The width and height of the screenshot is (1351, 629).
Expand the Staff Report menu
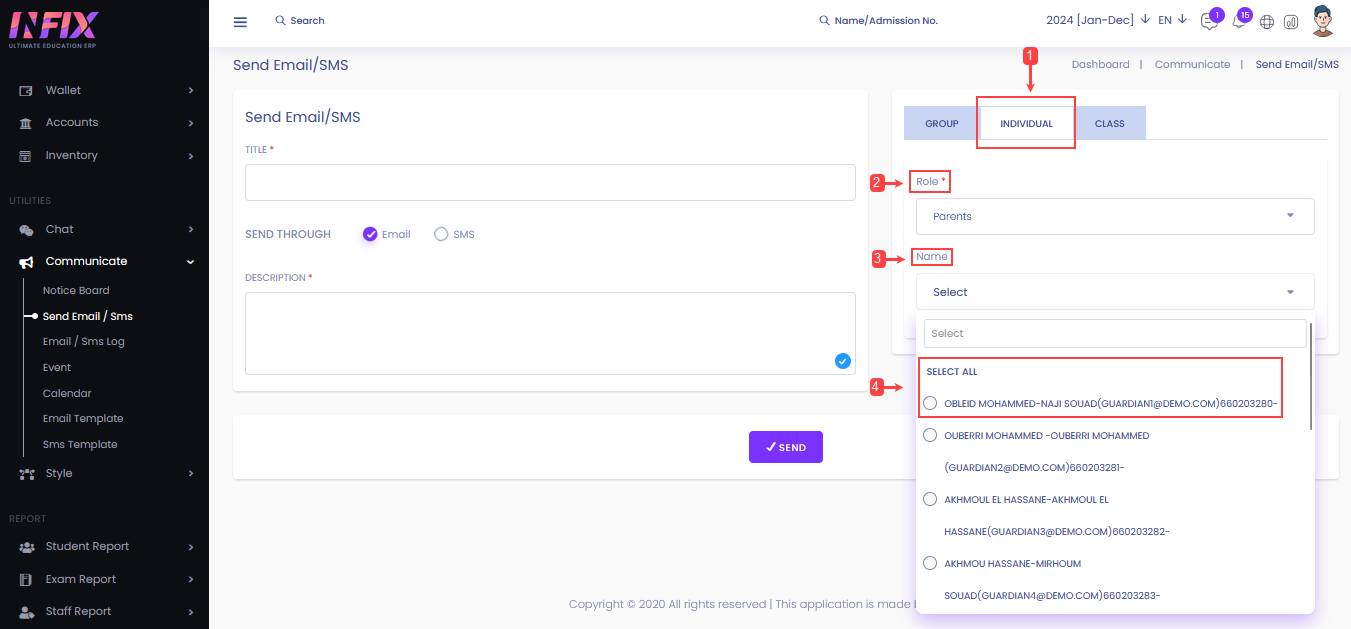click(190, 612)
